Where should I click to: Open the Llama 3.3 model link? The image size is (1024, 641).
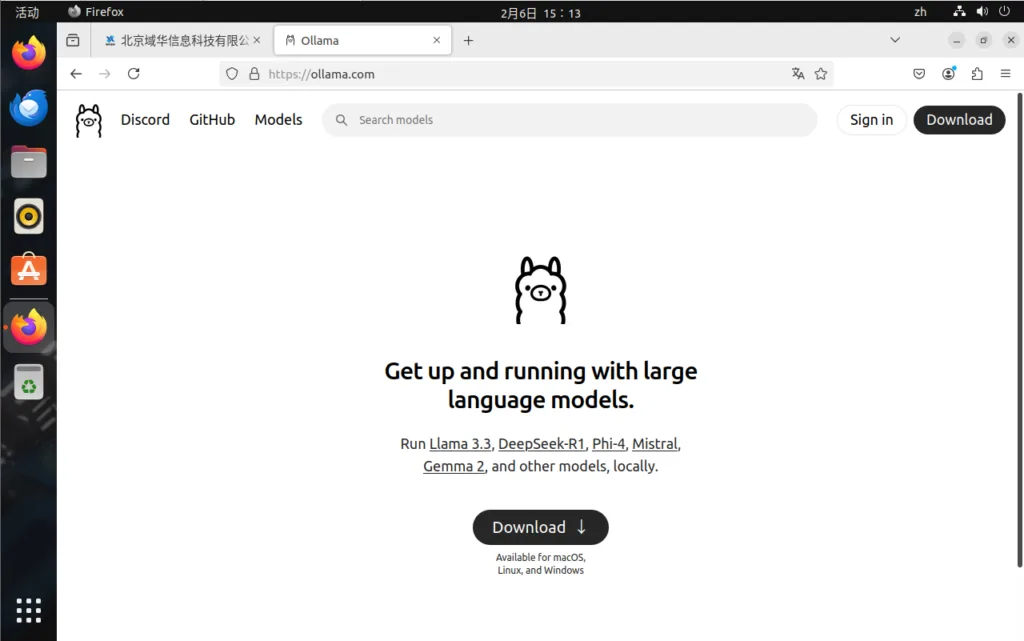tap(460, 444)
